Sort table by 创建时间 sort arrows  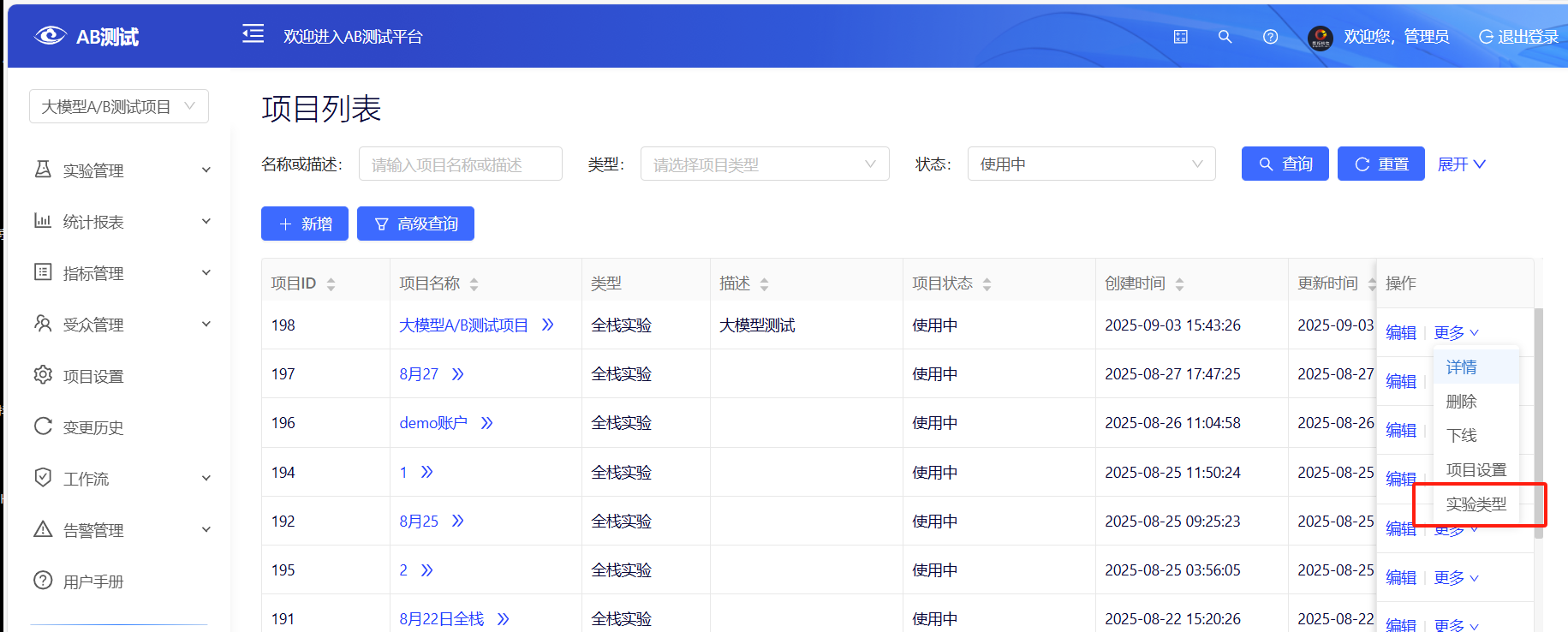(x=1179, y=284)
